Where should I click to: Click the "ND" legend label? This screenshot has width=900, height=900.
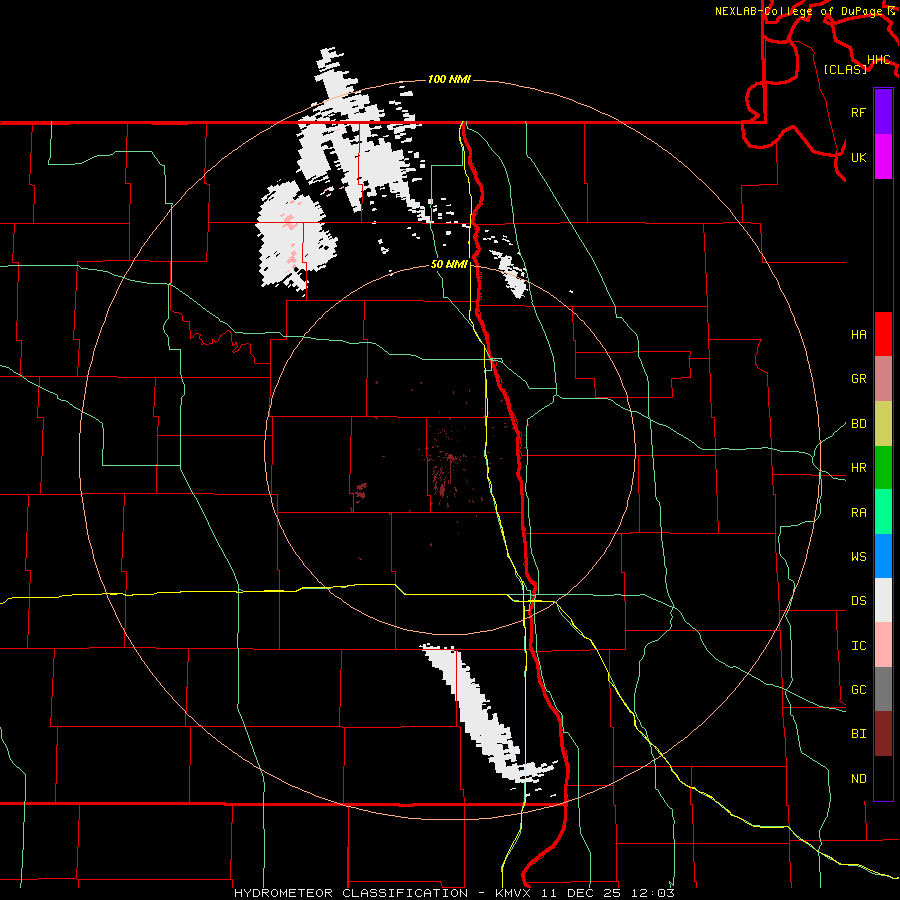(x=858, y=779)
